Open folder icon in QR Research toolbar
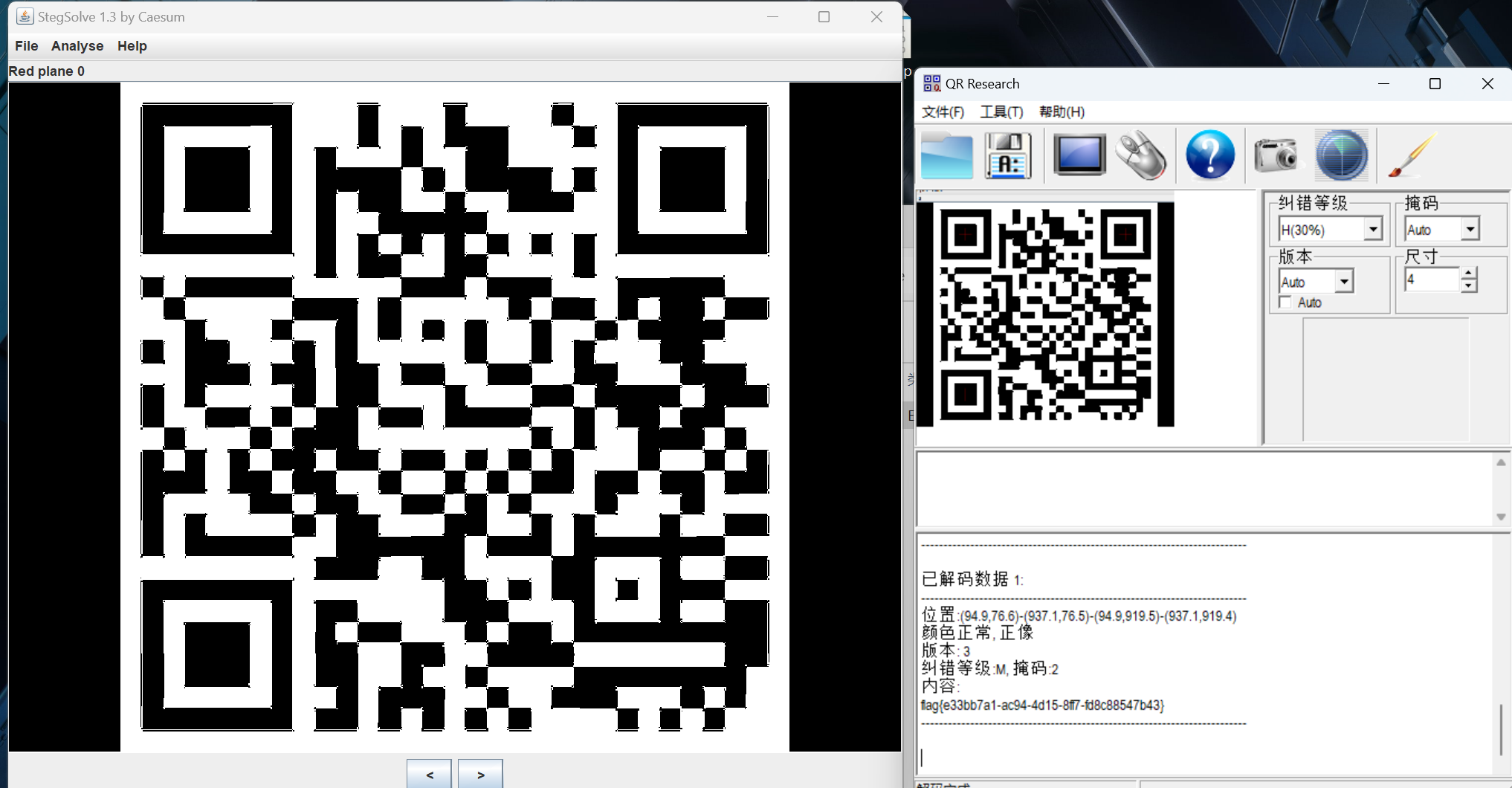This screenshot has width=1512, height=788. tap(946, 155)
